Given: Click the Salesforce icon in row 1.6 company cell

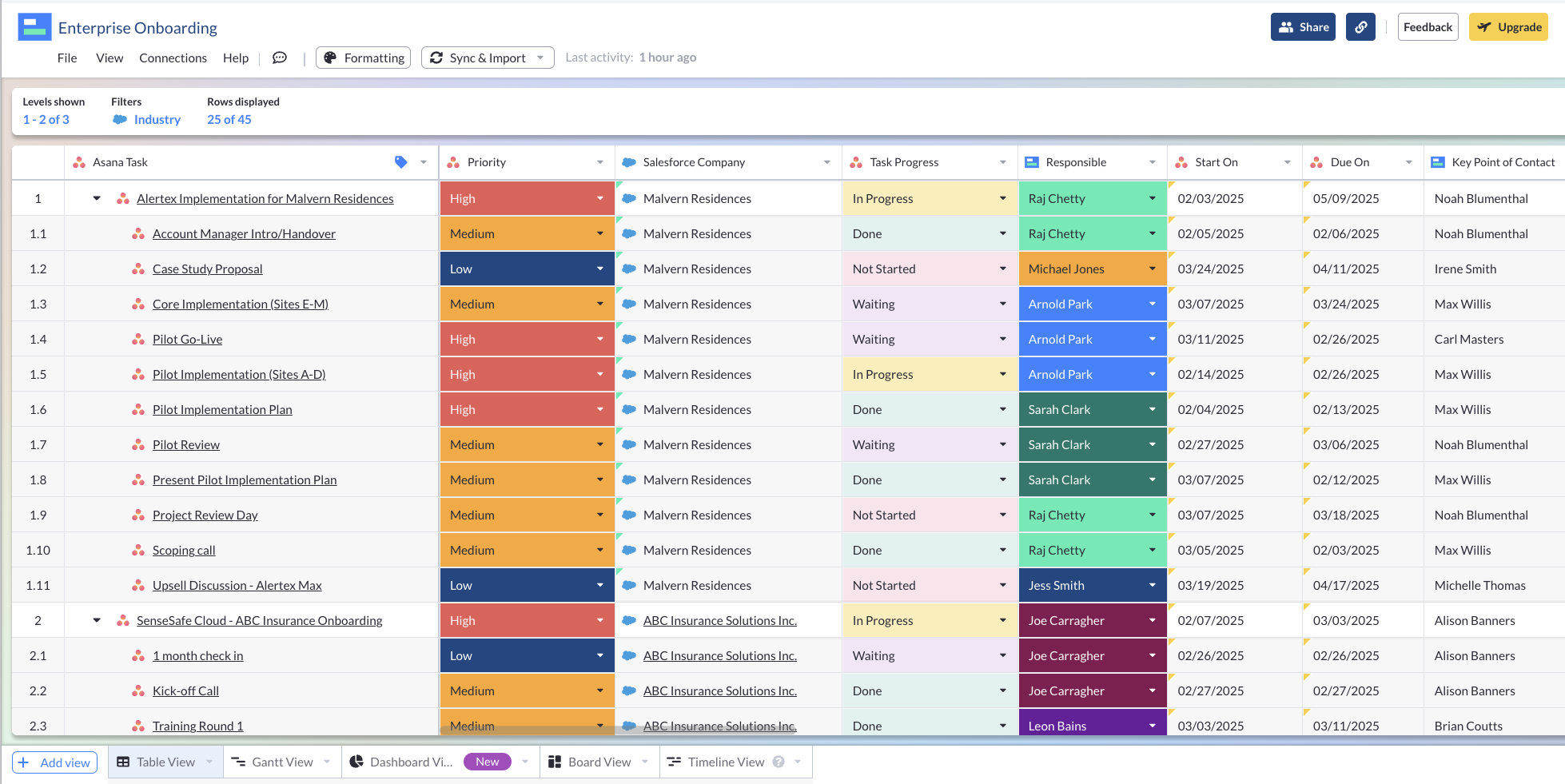Looking at the screenshot, I should point(629,410).
